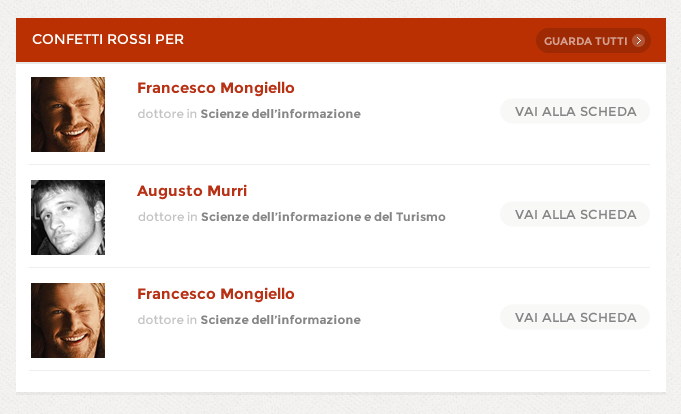Click 'dottore in' label under Augusto Murri

[168, 217]
